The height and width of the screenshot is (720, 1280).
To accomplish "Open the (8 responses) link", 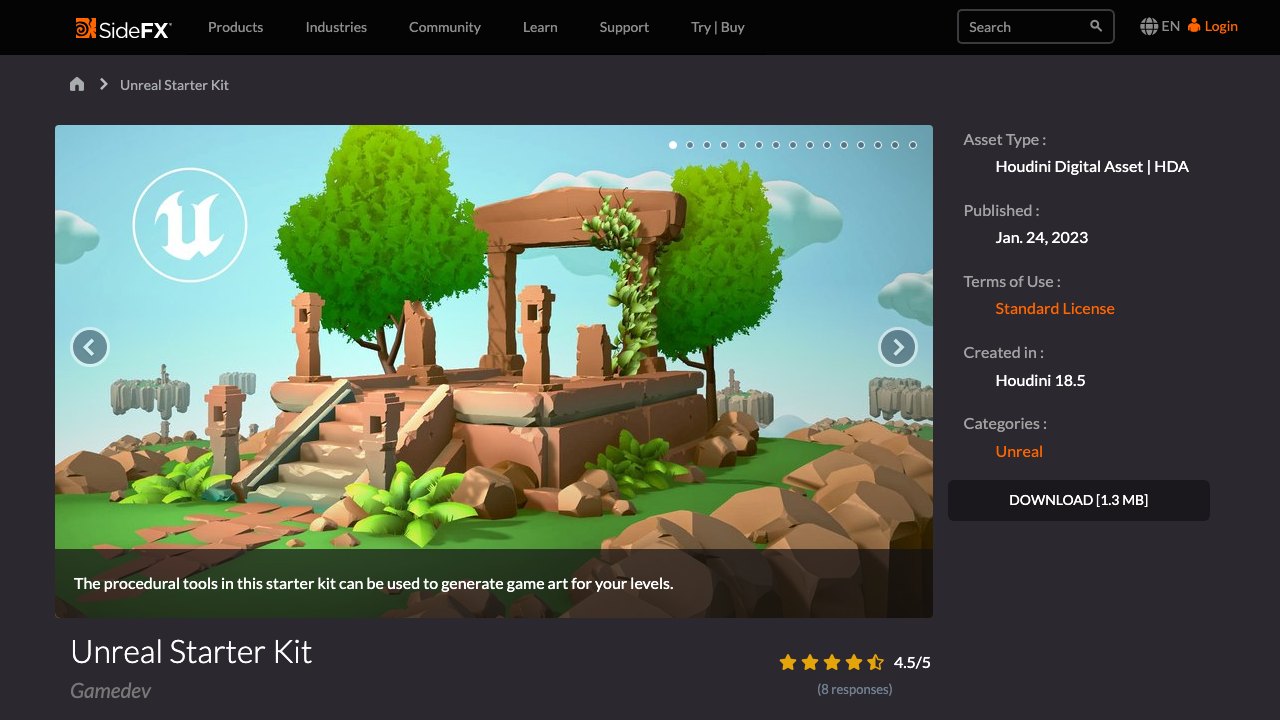I will pos(855,689).
